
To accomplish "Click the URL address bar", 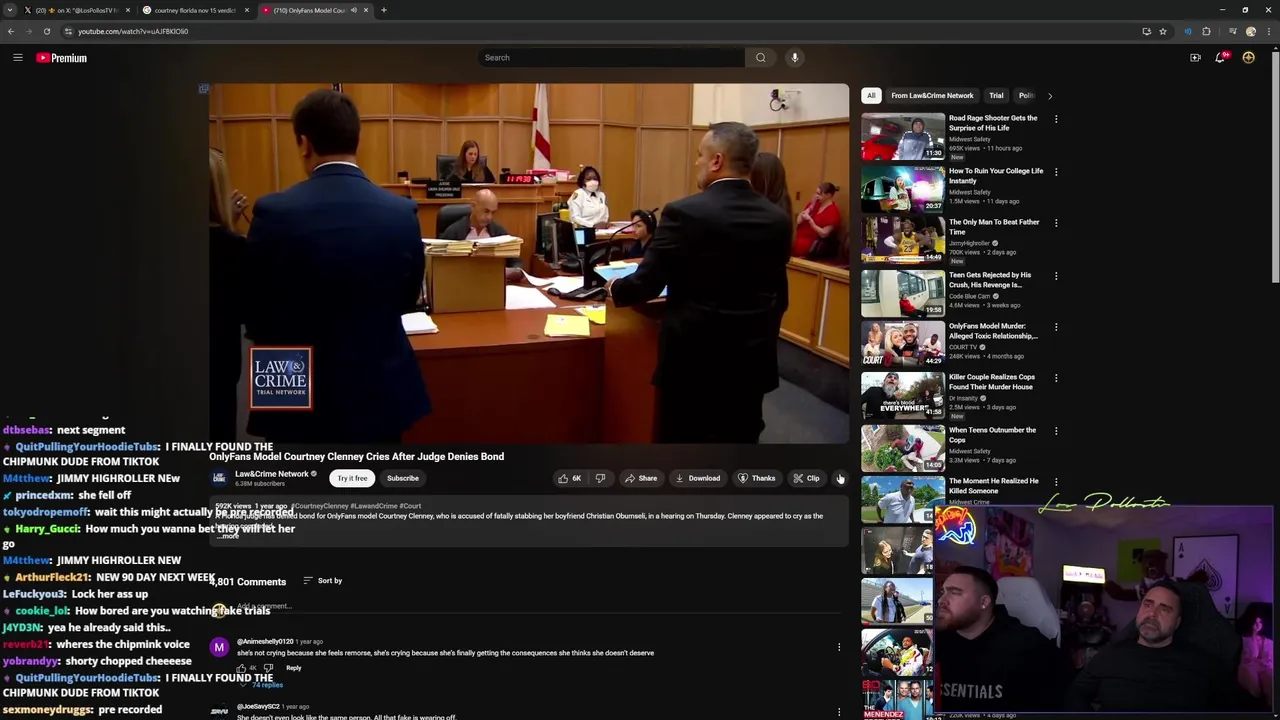I will point(600,31).
